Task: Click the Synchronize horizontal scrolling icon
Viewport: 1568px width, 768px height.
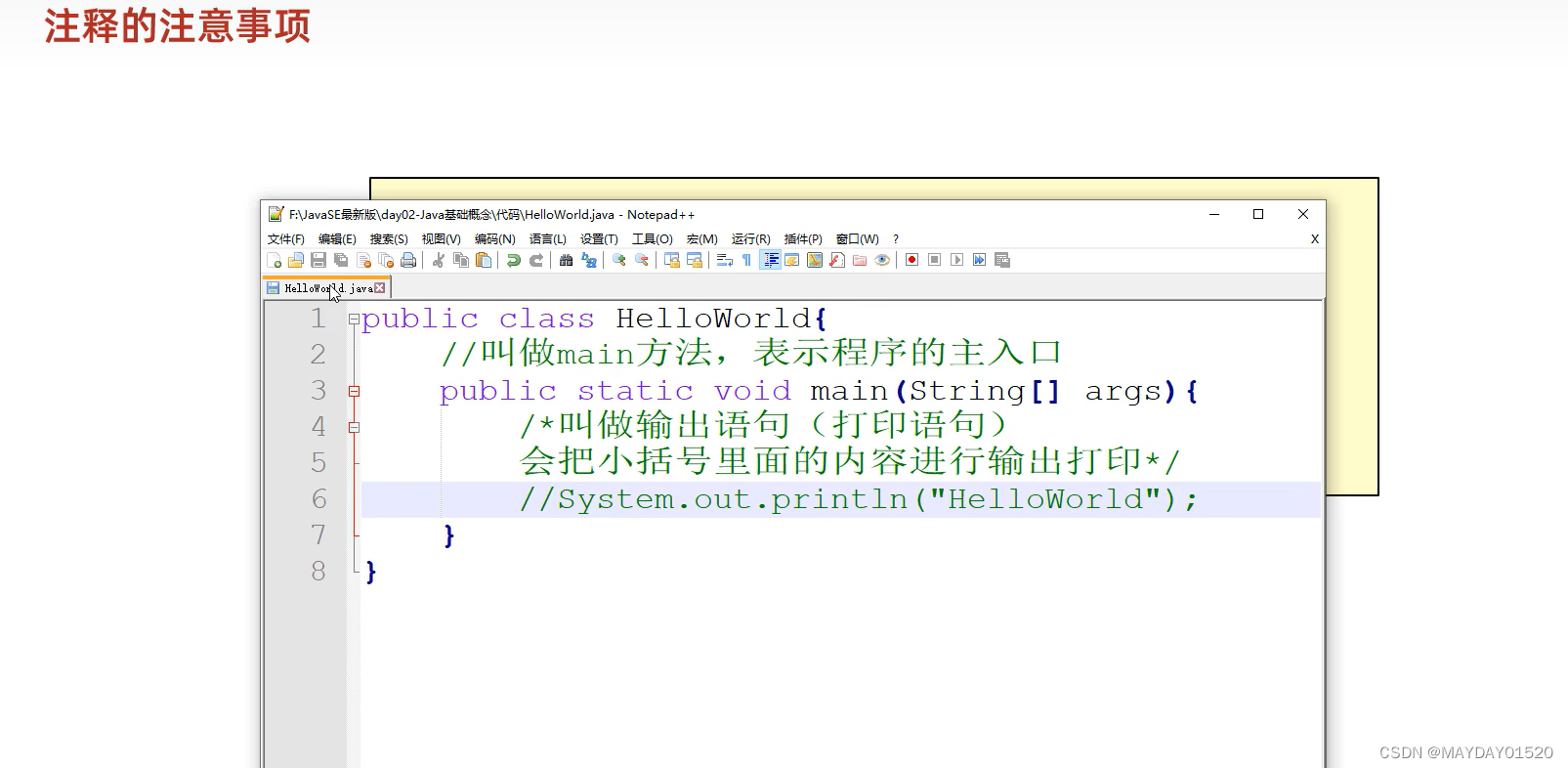Action: pos(695,260)
